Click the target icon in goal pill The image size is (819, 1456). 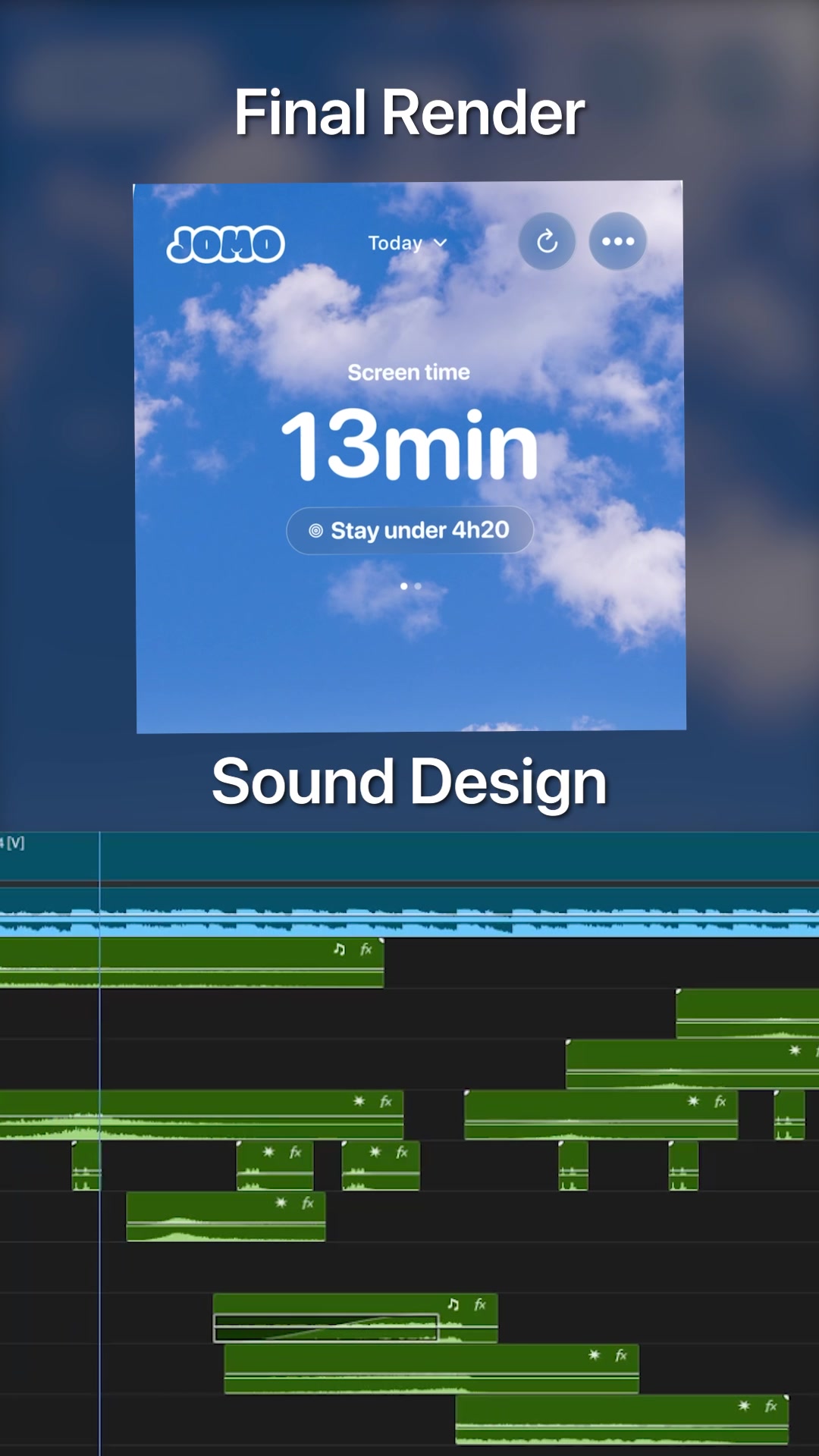(316, 531)
